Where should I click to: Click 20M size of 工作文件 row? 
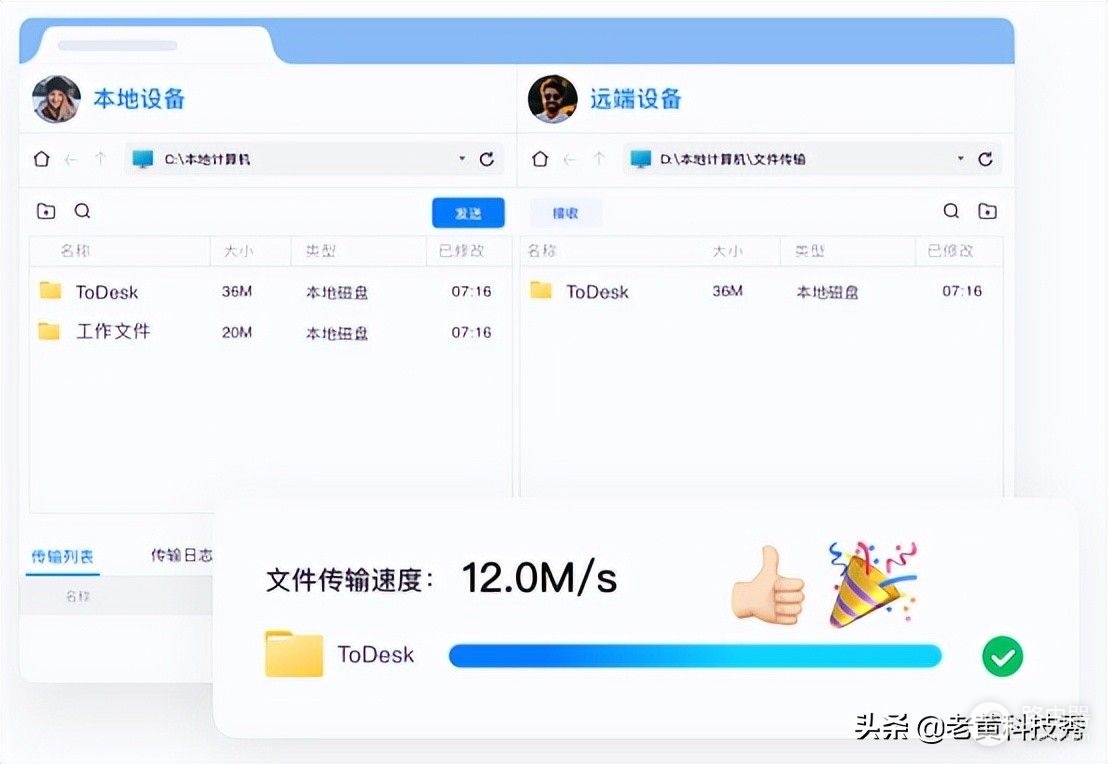point(237,332)
